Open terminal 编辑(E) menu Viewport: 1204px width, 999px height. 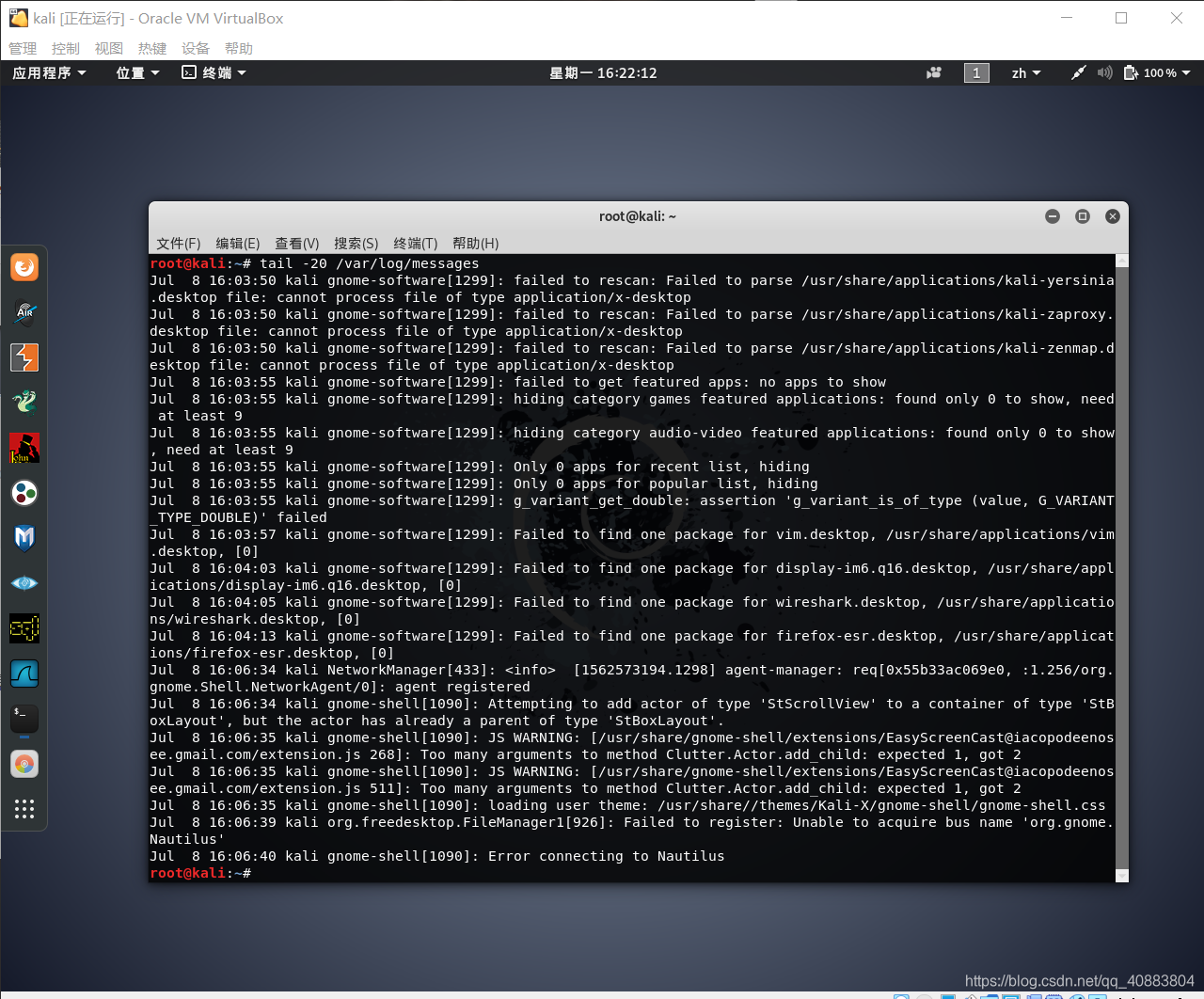[x=237, y=243]
